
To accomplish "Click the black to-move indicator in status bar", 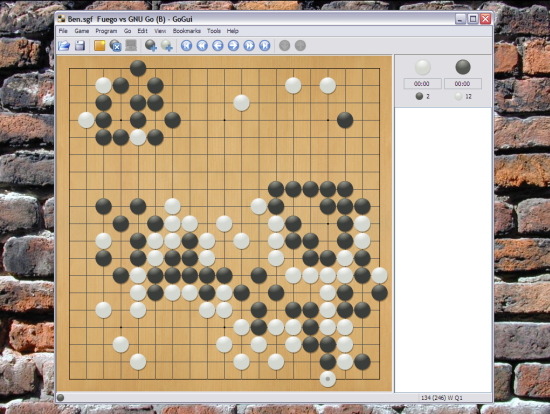I will click(x=60, y=398).
